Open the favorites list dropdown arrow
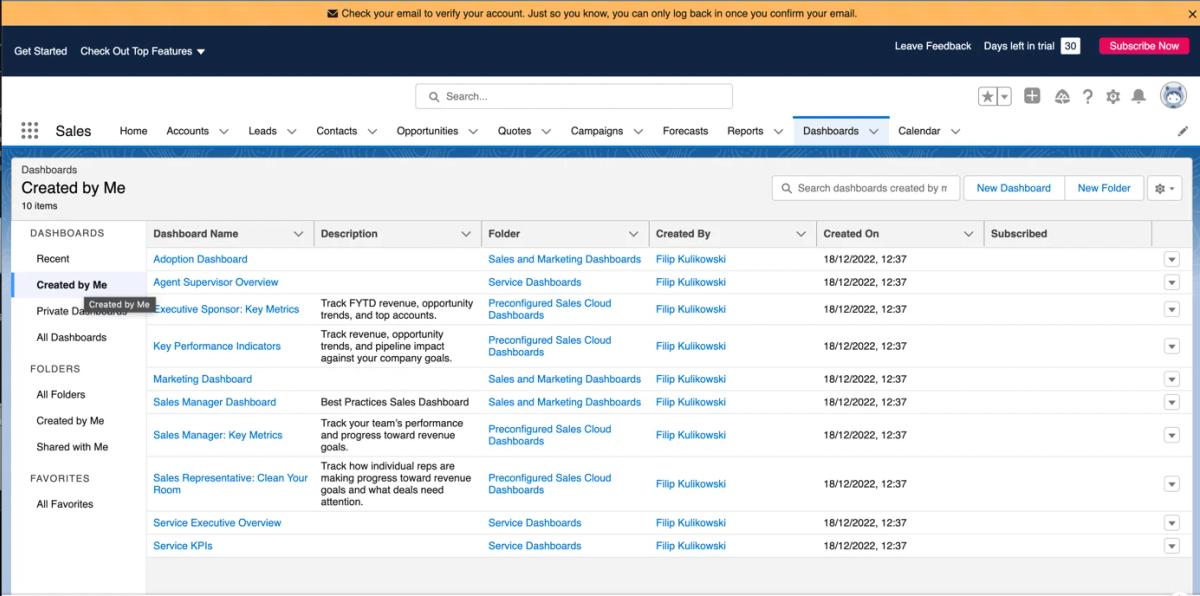The height and width of the screenshot is (596, 1200). [x=1004, y=97]
